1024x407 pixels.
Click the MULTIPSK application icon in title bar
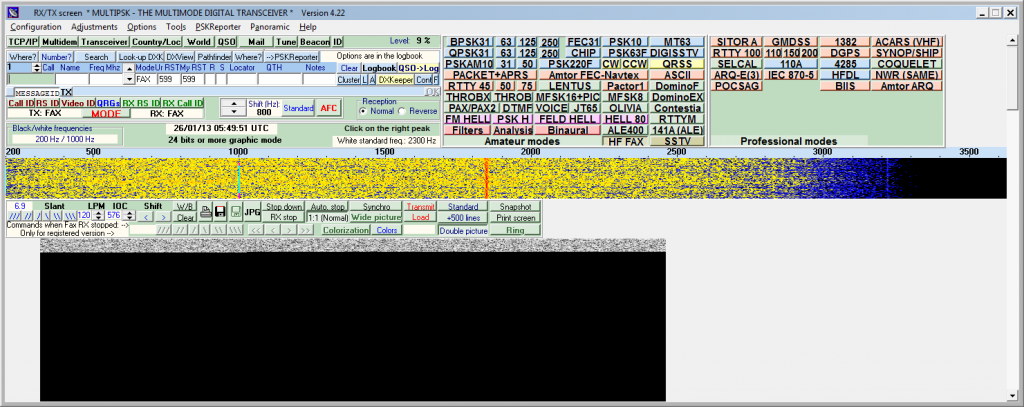pyautogui.click(x=13, y=12)
